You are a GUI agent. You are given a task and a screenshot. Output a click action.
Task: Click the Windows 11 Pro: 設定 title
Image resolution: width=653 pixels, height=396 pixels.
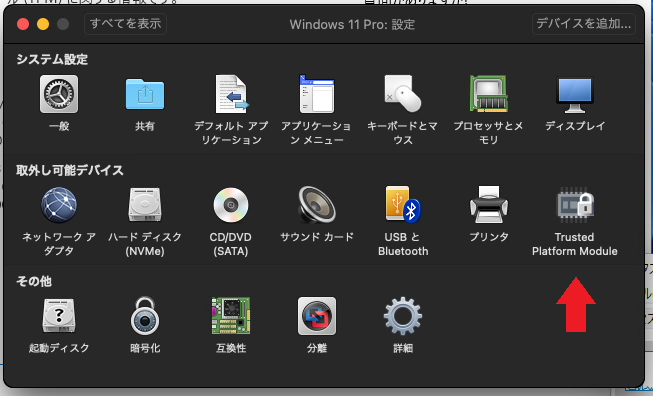(352, 24)
